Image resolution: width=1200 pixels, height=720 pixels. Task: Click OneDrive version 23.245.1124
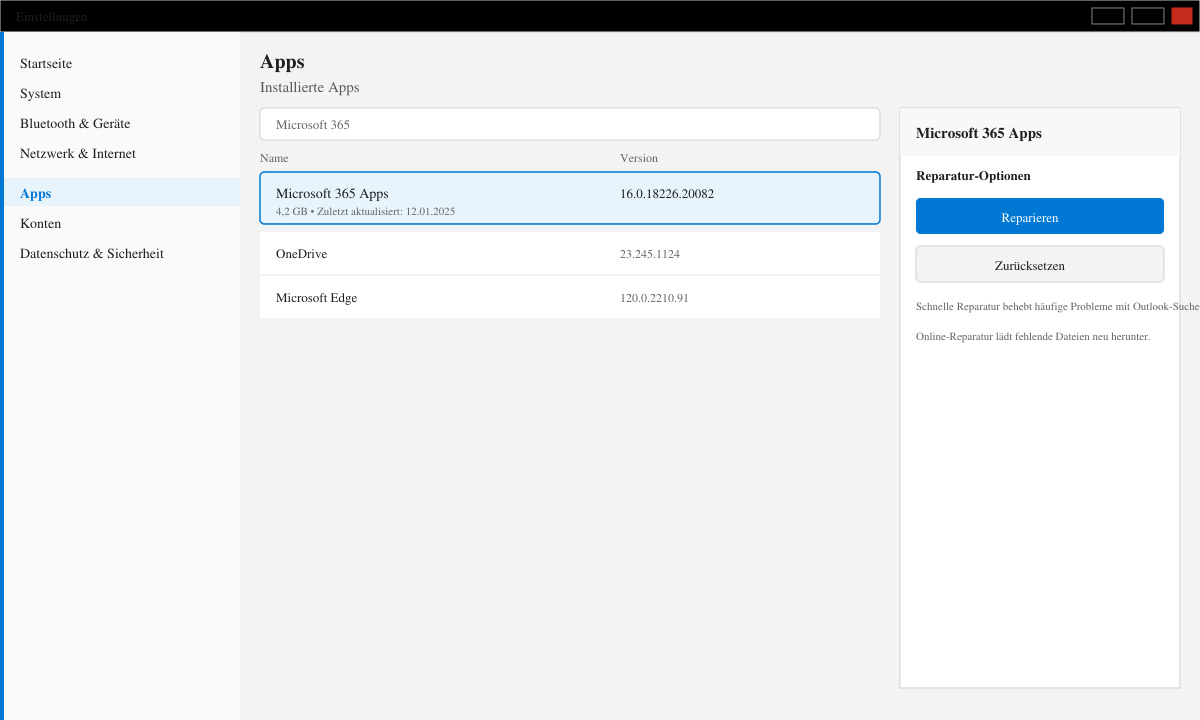click(x=650, y=254)
